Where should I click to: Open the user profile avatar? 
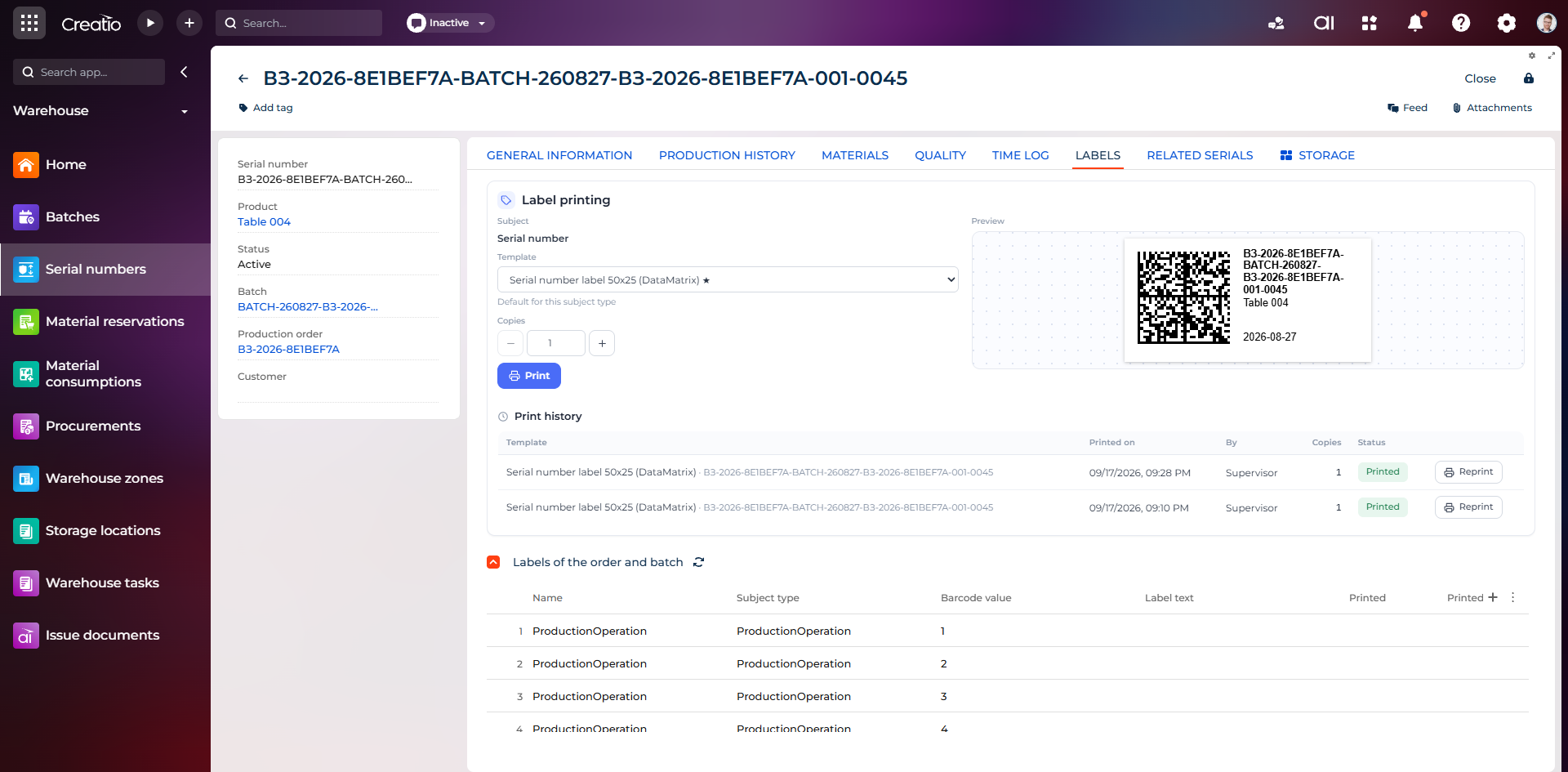1546,23
